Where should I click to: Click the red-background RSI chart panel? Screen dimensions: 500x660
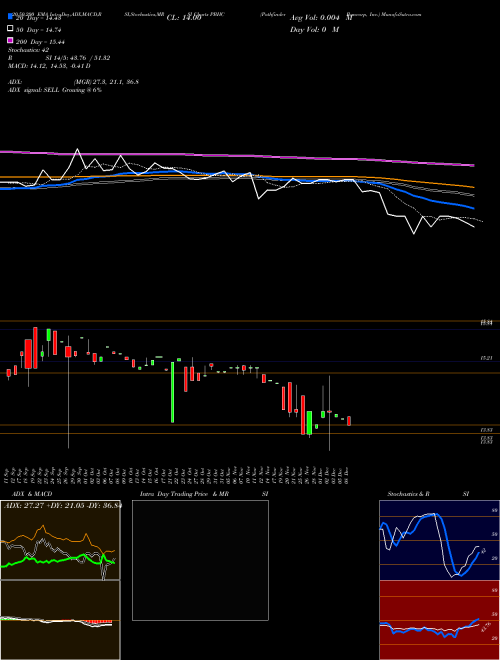pyautogui.click(x=439, y=620)
